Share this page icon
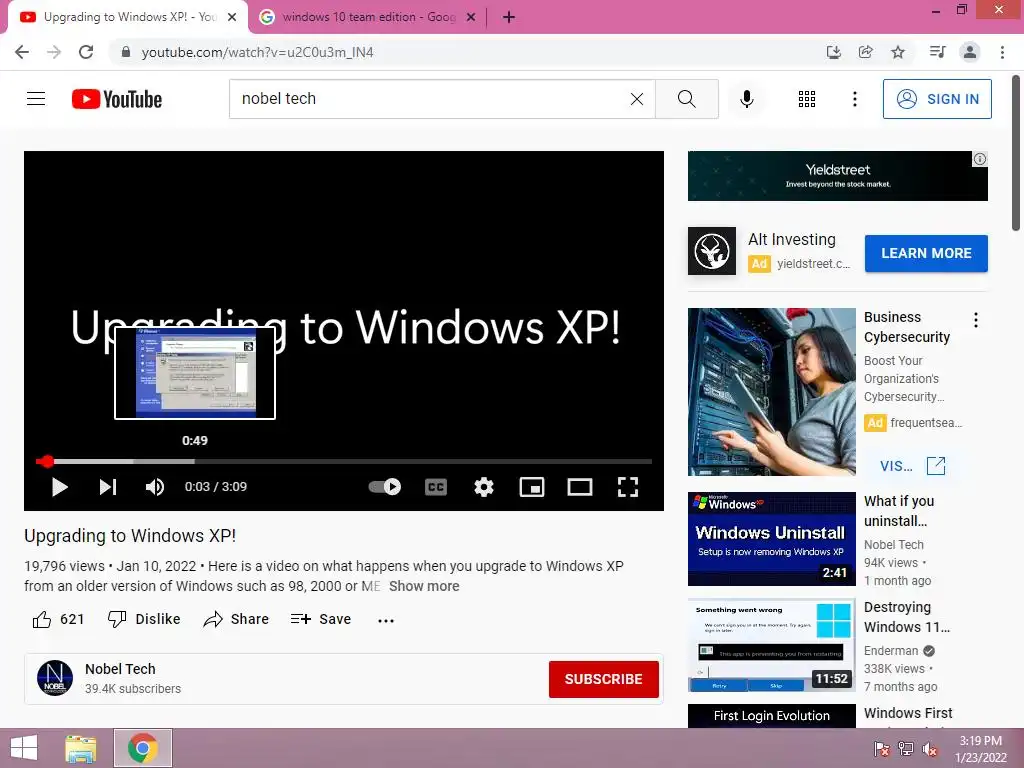The image size is (1024, 768). 865,52
